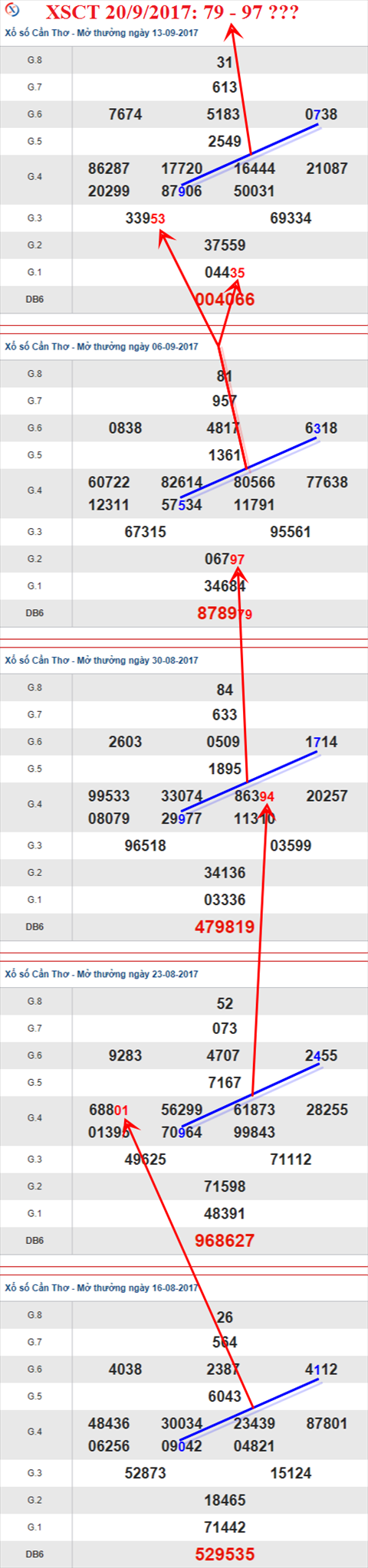Click the G.5 number 7167
This screenshot has height=1568, width=368.
[225, 1083]
